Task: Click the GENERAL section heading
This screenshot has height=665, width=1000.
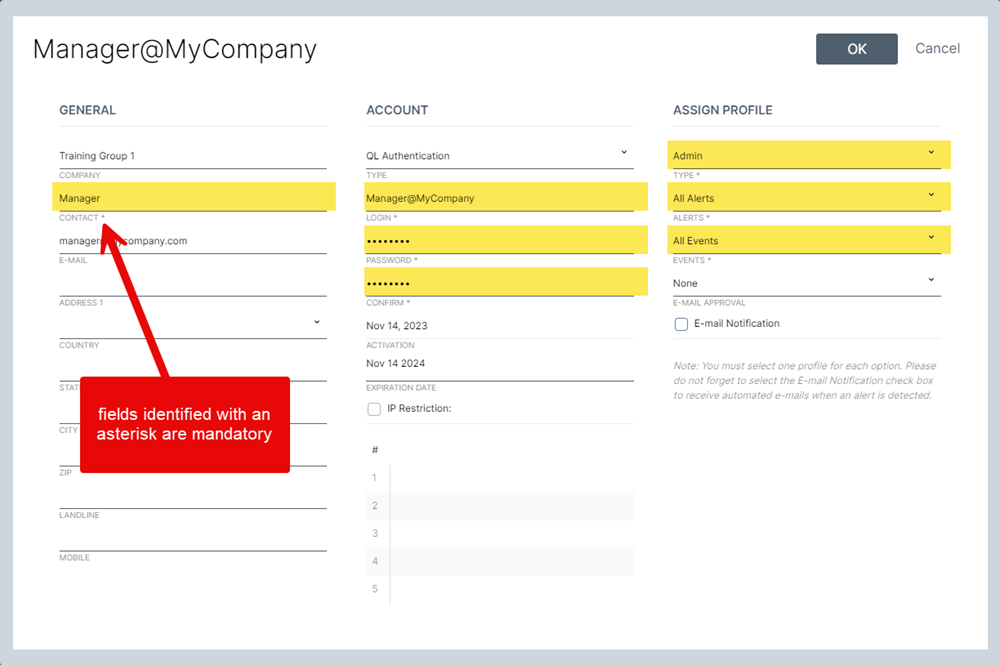Action: point(87,110)
